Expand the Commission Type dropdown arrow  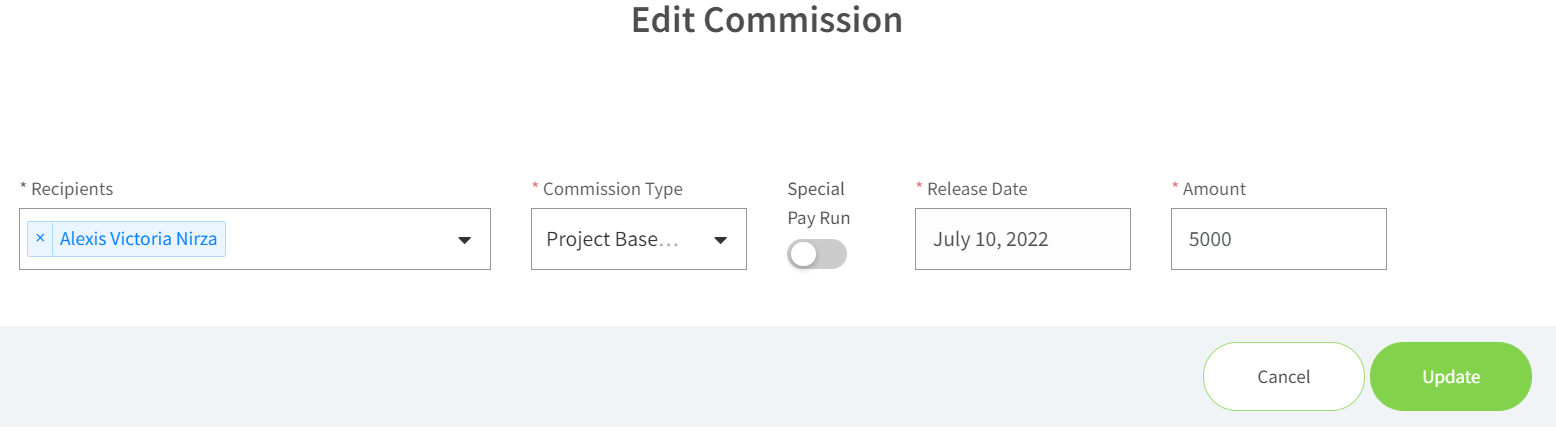[x=720, y=240]
